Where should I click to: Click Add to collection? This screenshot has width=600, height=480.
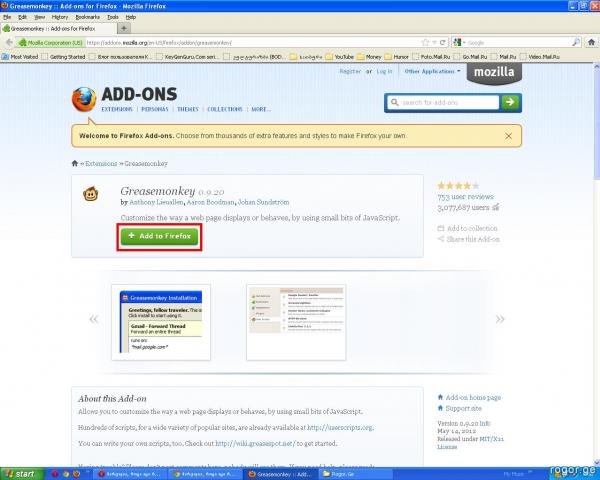coord(468,228)
